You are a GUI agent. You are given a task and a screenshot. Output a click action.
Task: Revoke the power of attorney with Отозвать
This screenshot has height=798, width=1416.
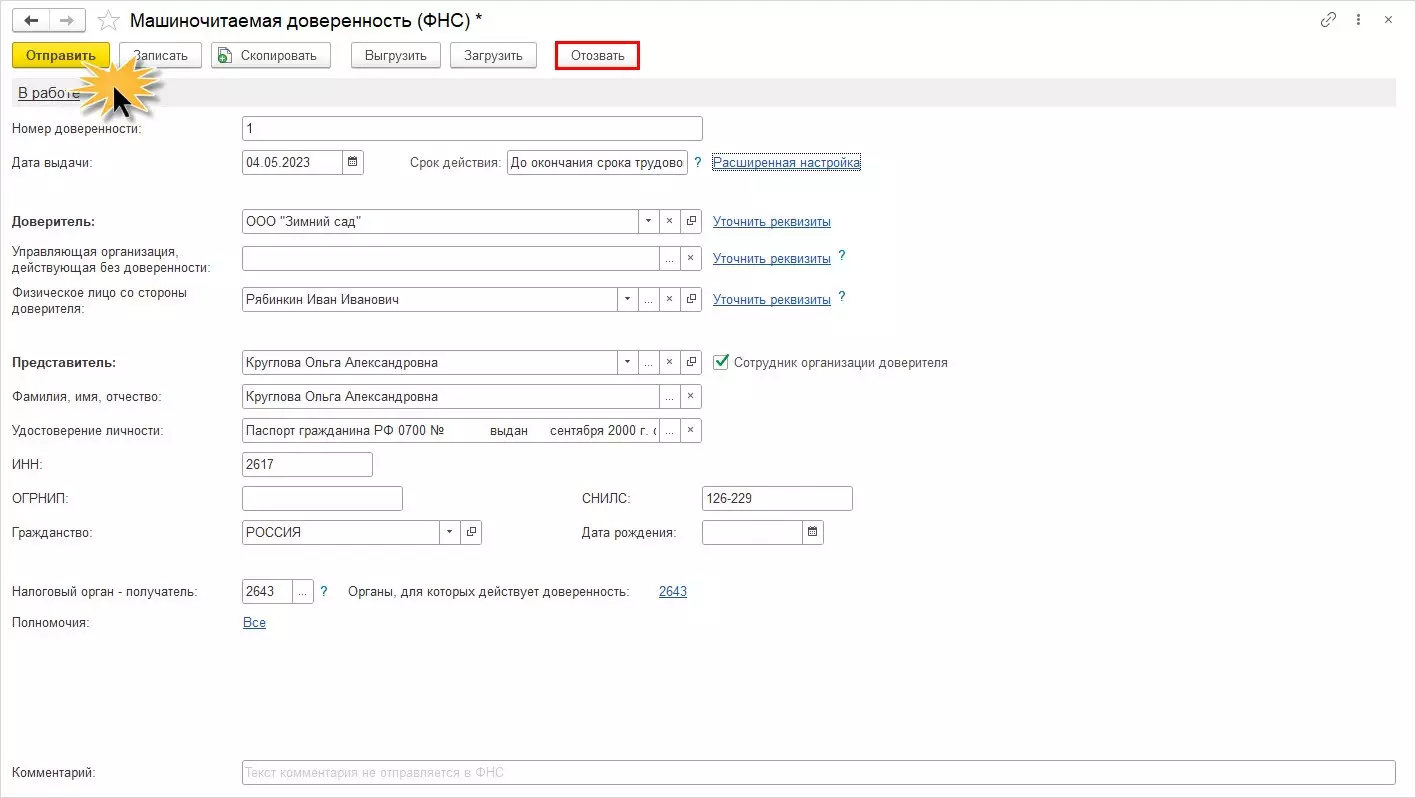[x=598, y=55]
